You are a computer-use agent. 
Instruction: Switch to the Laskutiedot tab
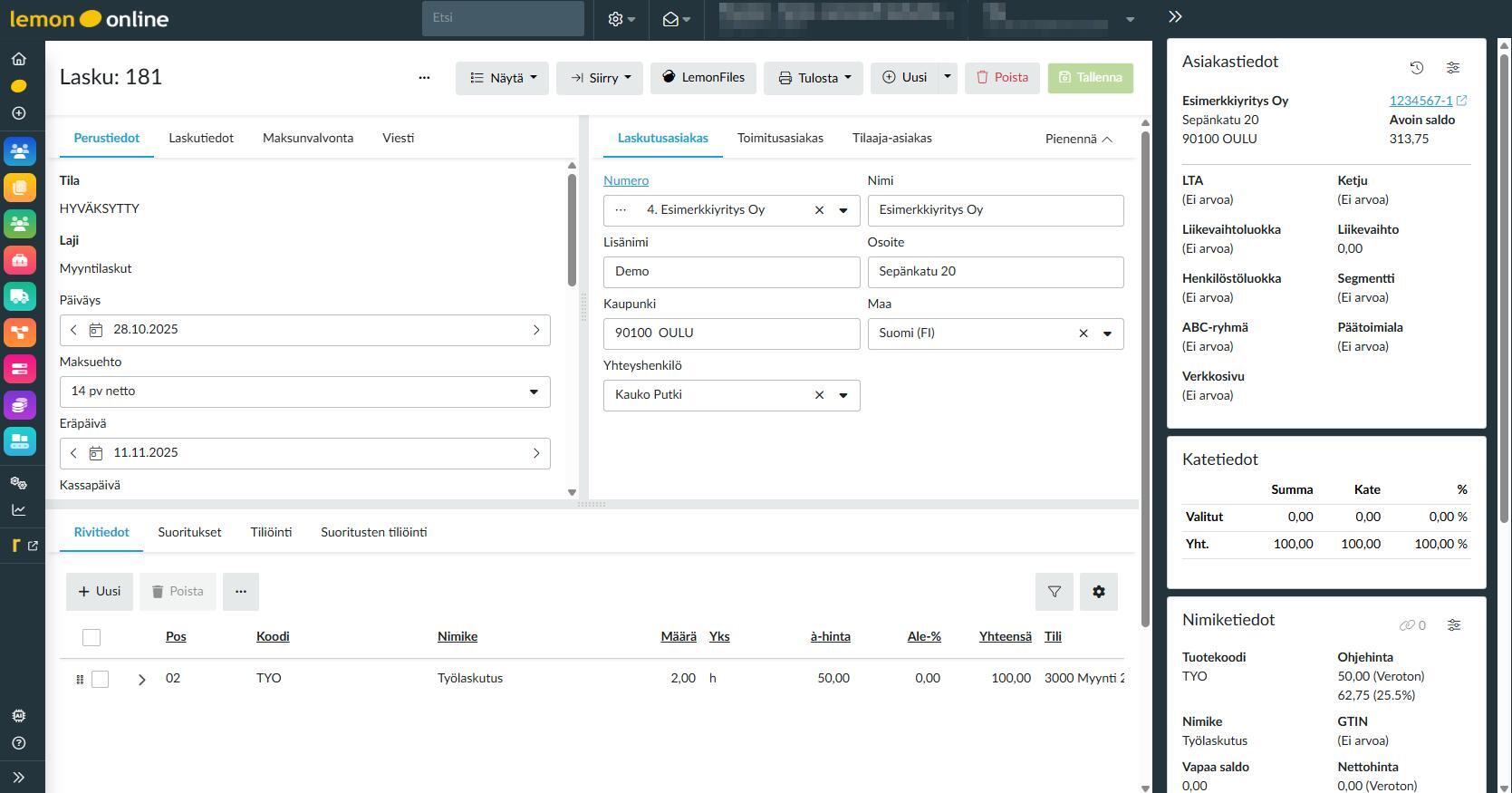(201, 139)
